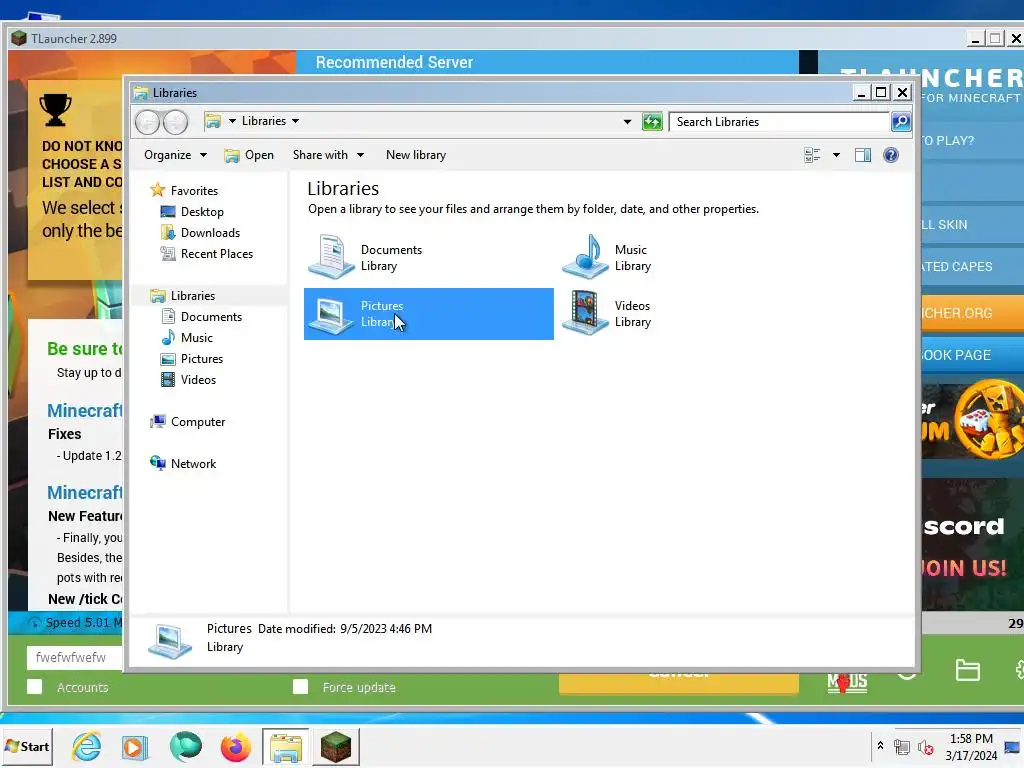Click the Forward navigation arrow

click(175, 122)
